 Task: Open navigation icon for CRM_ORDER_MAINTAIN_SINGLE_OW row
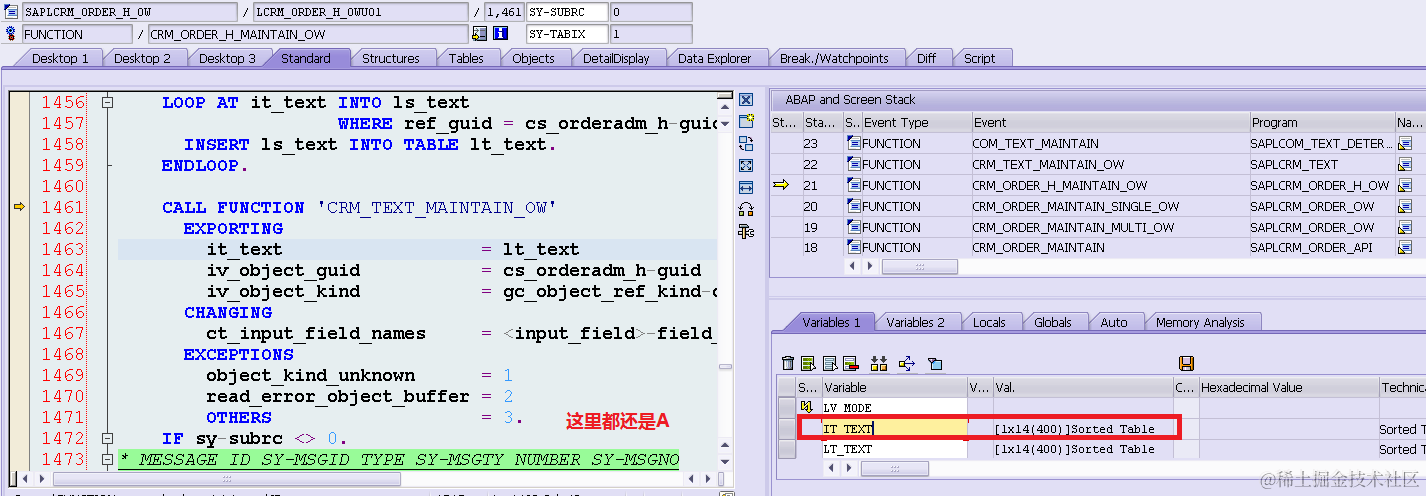1405,207
